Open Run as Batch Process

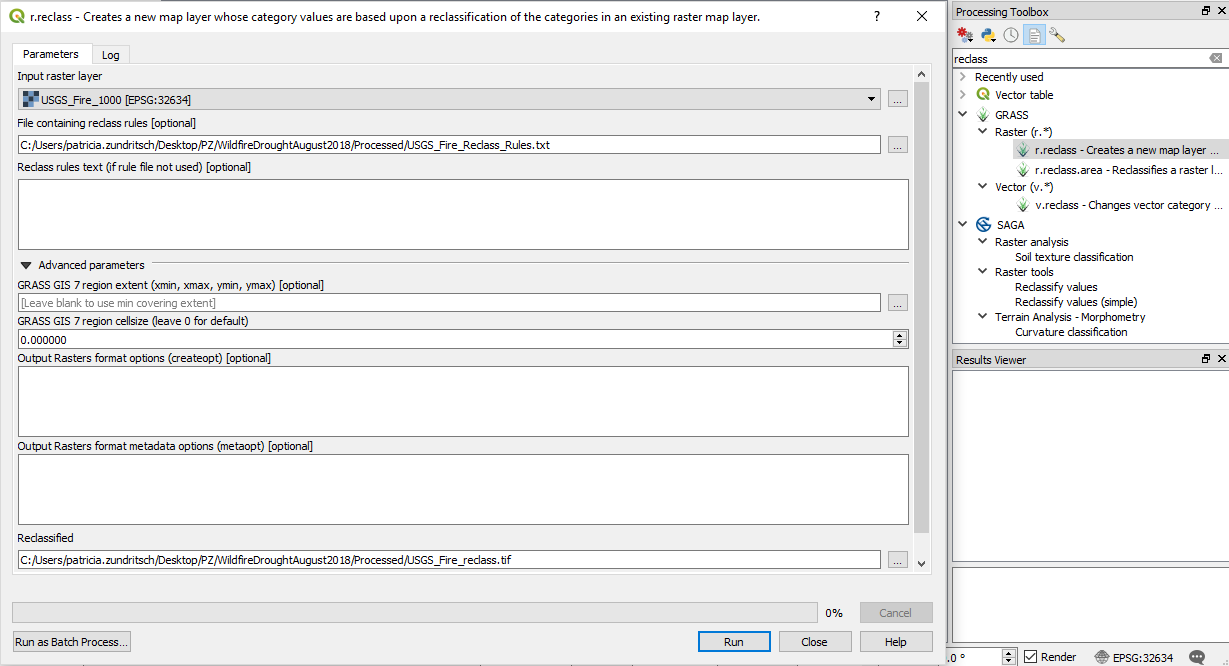[71, 641]
